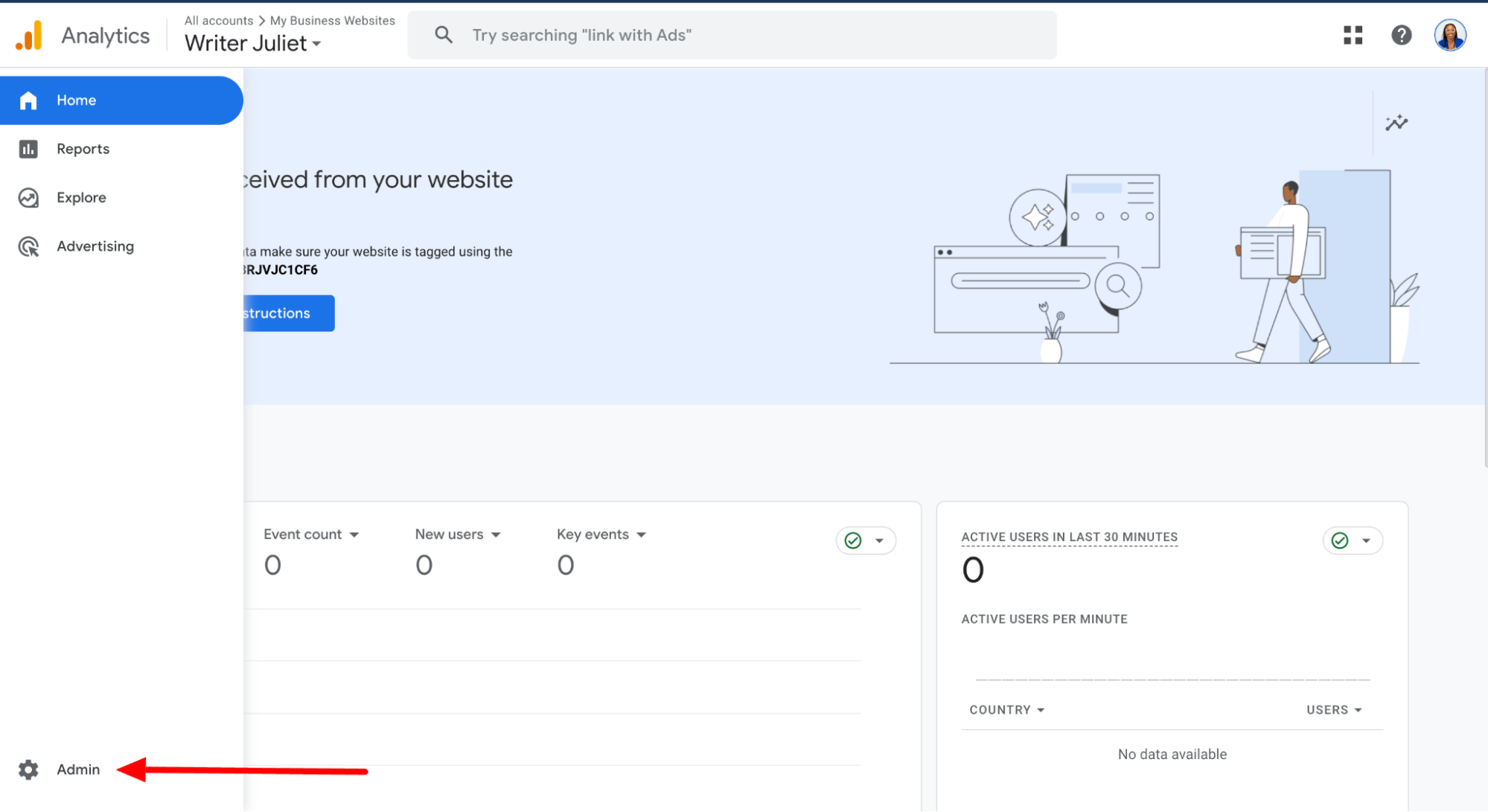Screen dimensions: 1488x812
Task: Click the Explore icon in the sidebar
Action: pos(28,198)
